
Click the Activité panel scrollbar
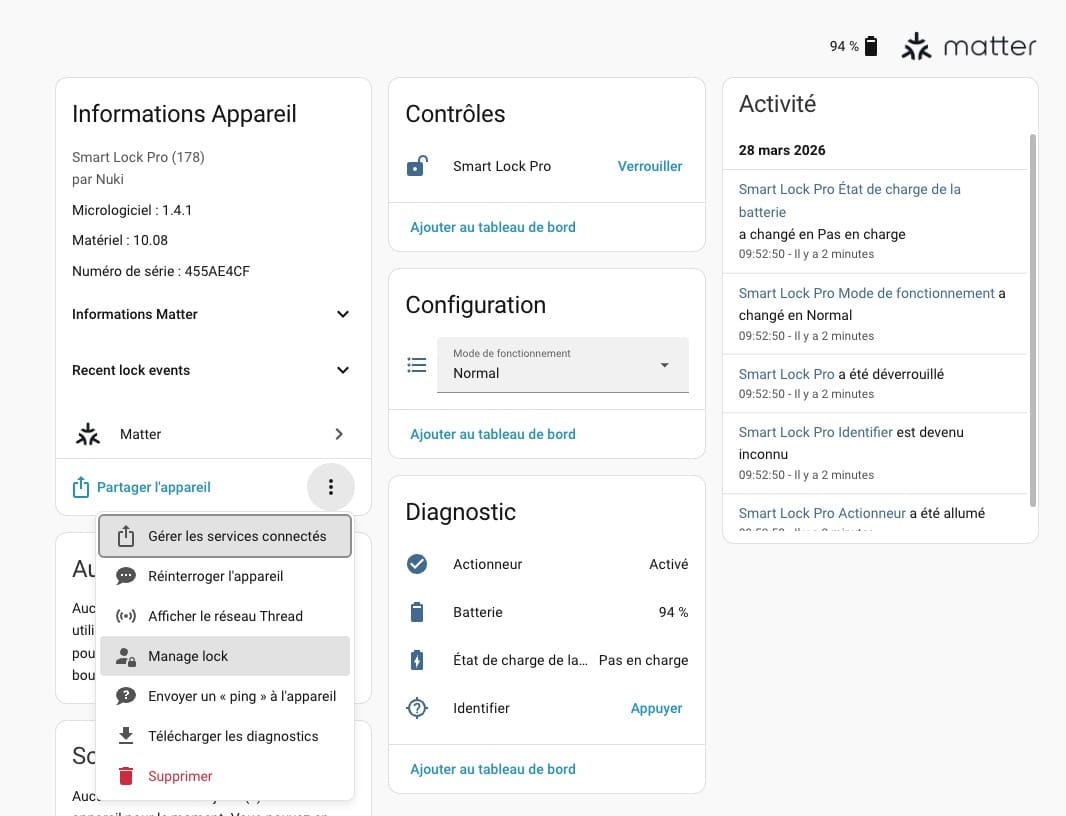[x=1032, y=320]
